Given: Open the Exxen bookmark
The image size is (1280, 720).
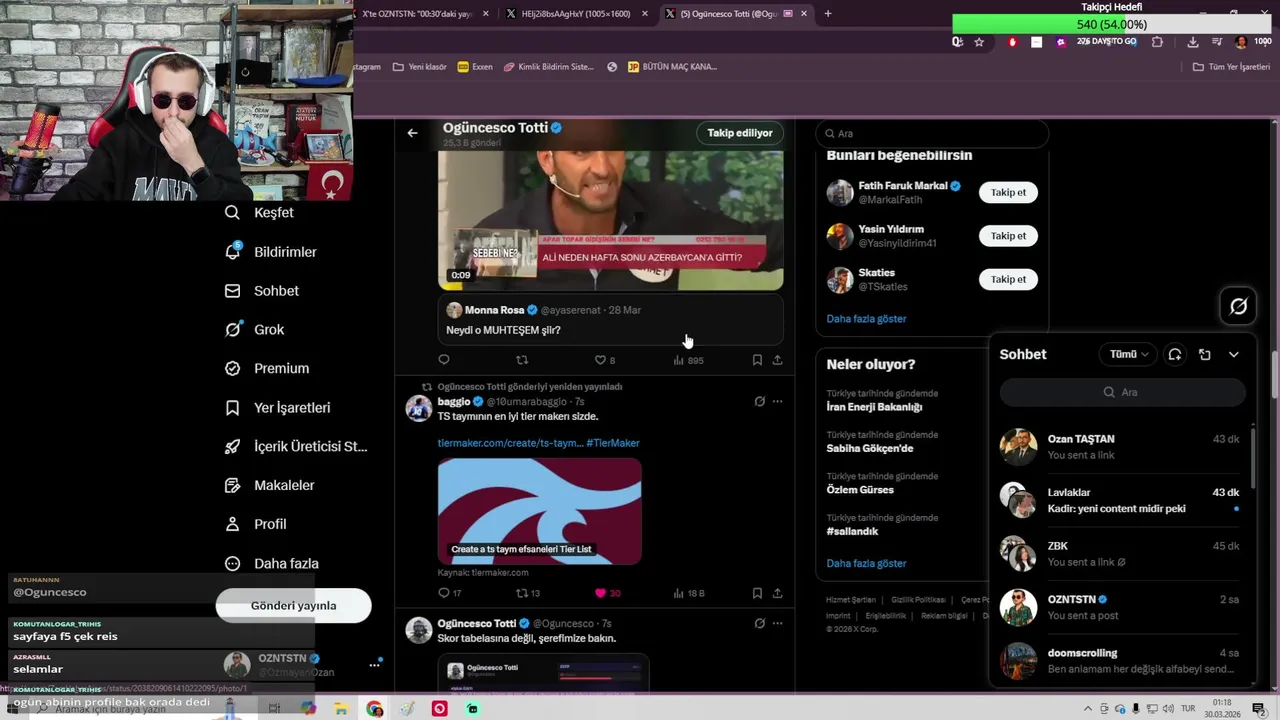Looking at the screenshot, I should [475, 67].
